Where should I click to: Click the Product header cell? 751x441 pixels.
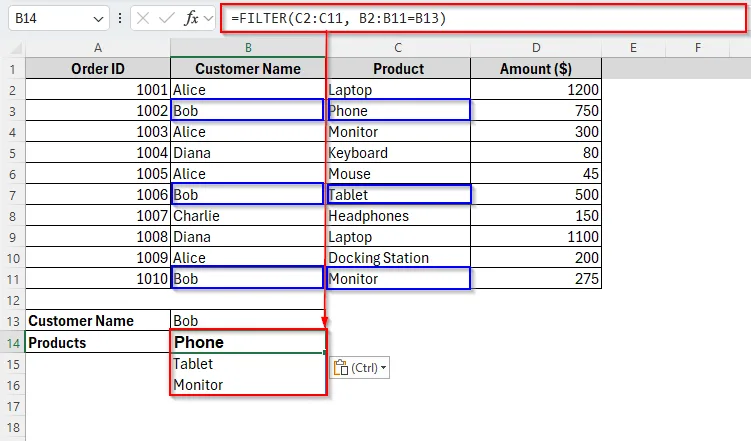pos(398,69)
